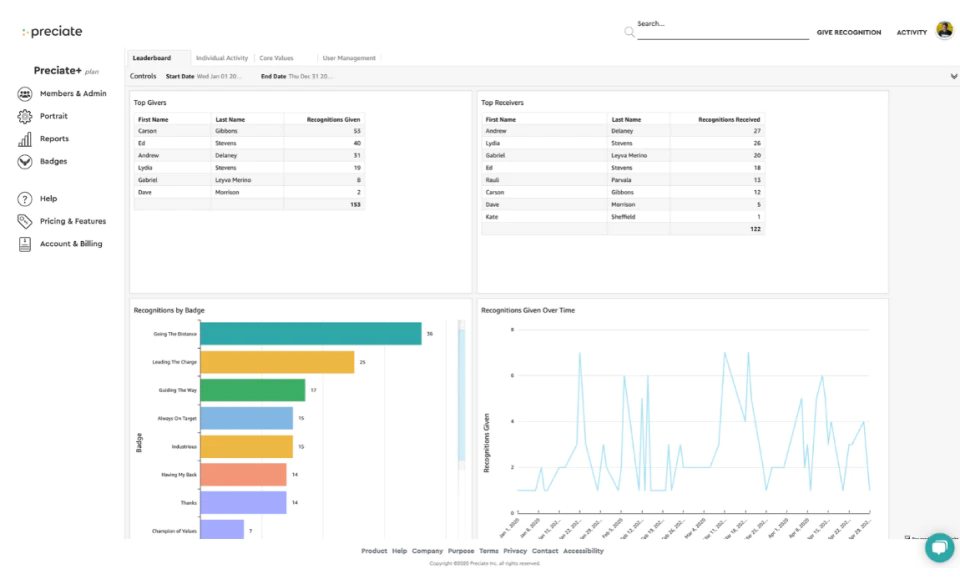The width and height of the screenshot is (960, 584).
Task: Click the Portrait gear icon
Action: coord(24,116)
